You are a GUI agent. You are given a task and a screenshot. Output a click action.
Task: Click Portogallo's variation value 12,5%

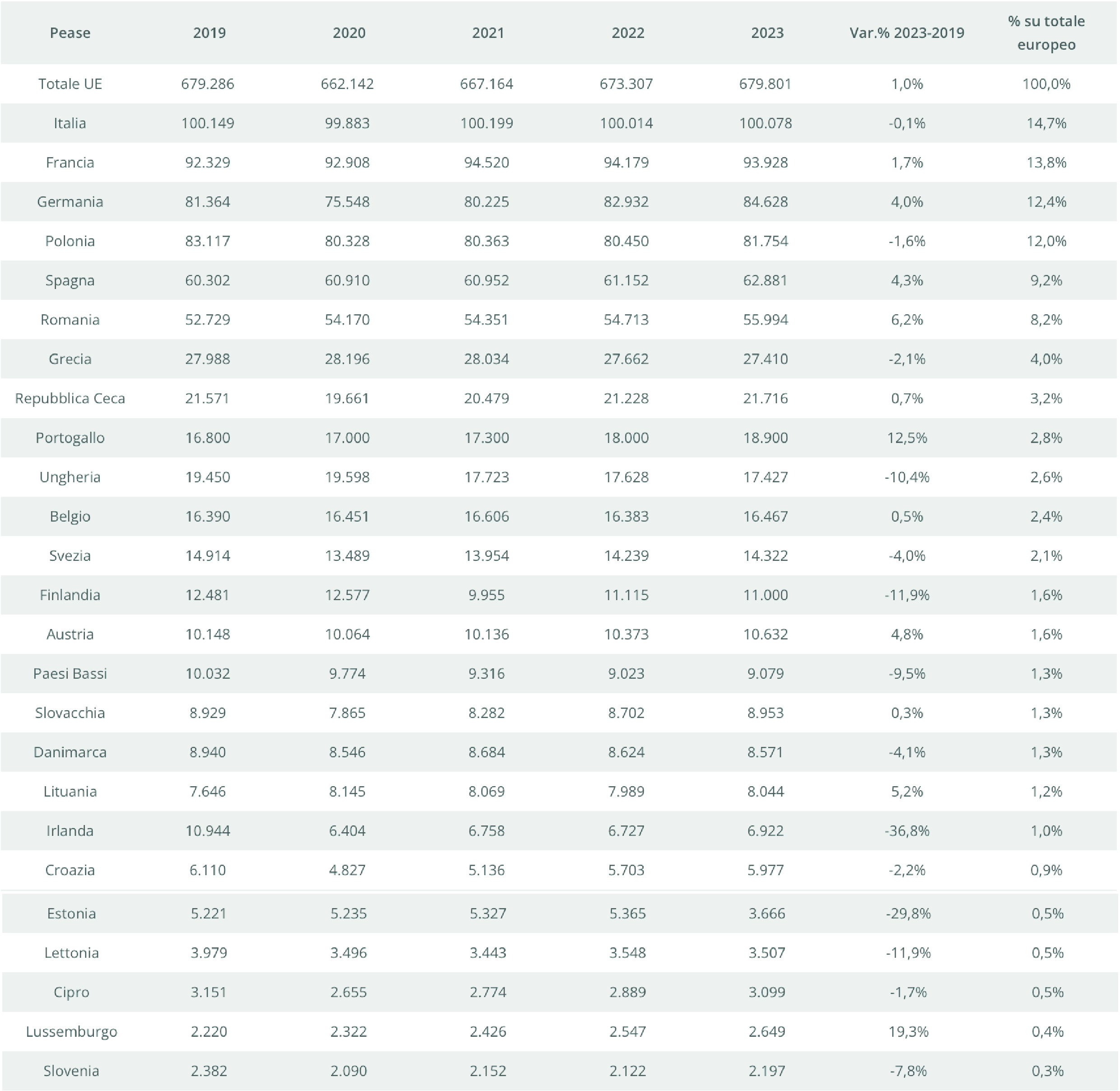pos(907,438)
